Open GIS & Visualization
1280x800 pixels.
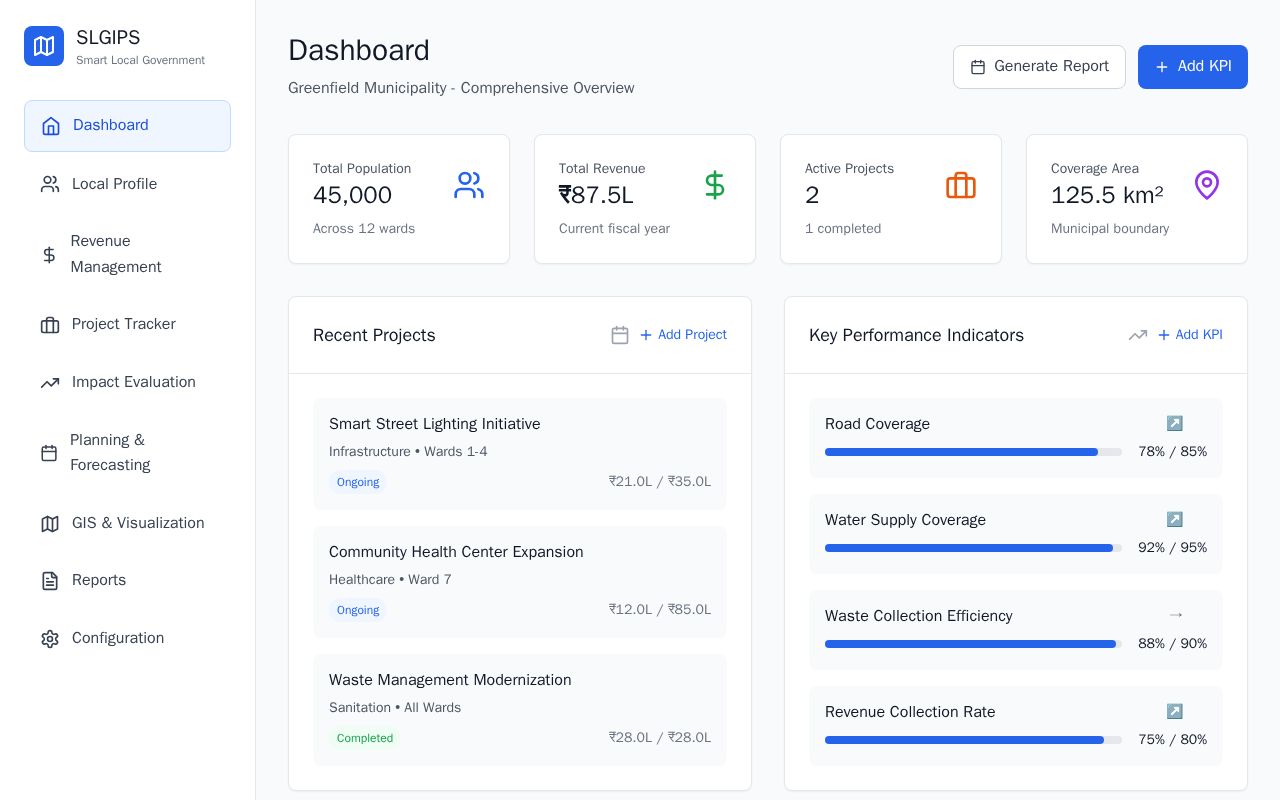[x=127, y=523]
